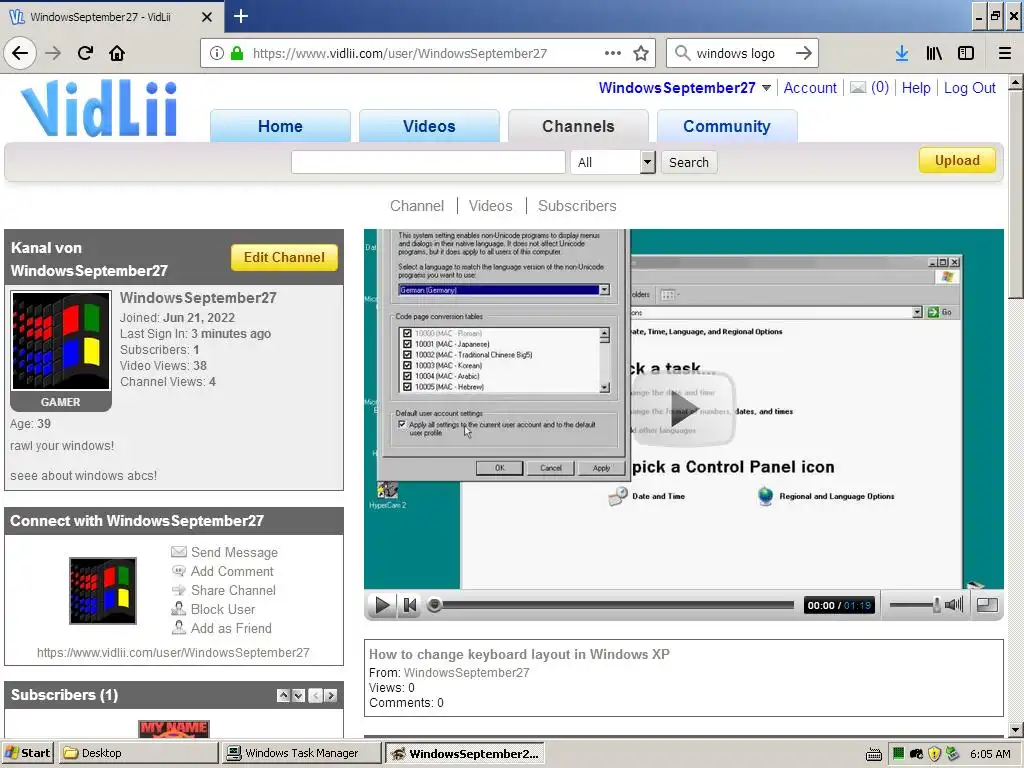This screenshot has width=1024, height=768.
Task: Mute the video with the speaker icon
Action: (x=953, y=605)
